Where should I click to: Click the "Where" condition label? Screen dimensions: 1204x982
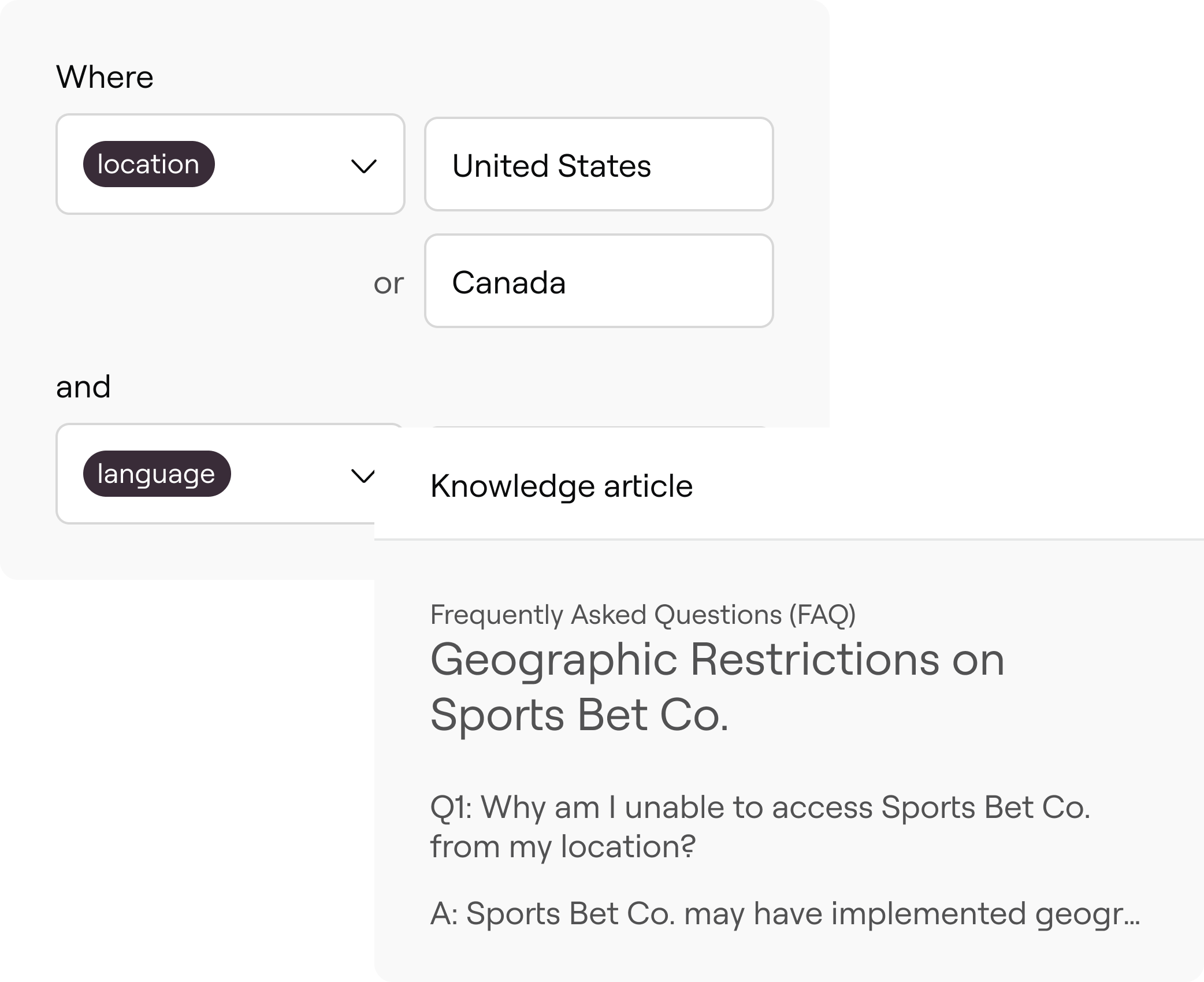tap(105, 77)
